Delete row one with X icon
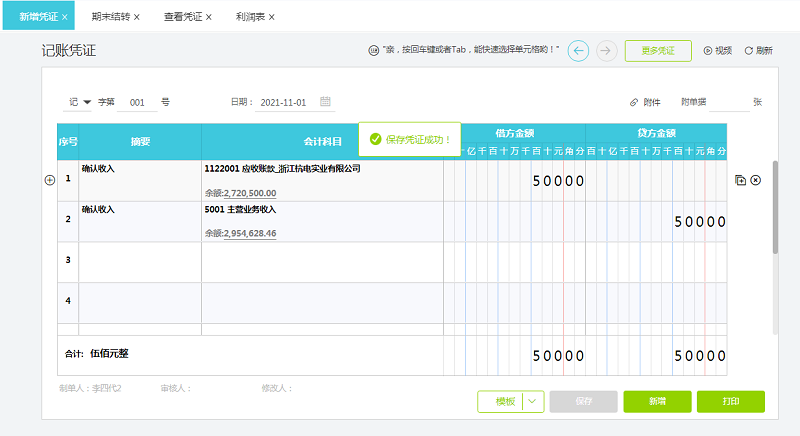800x436 pixels. click(755, 180)
